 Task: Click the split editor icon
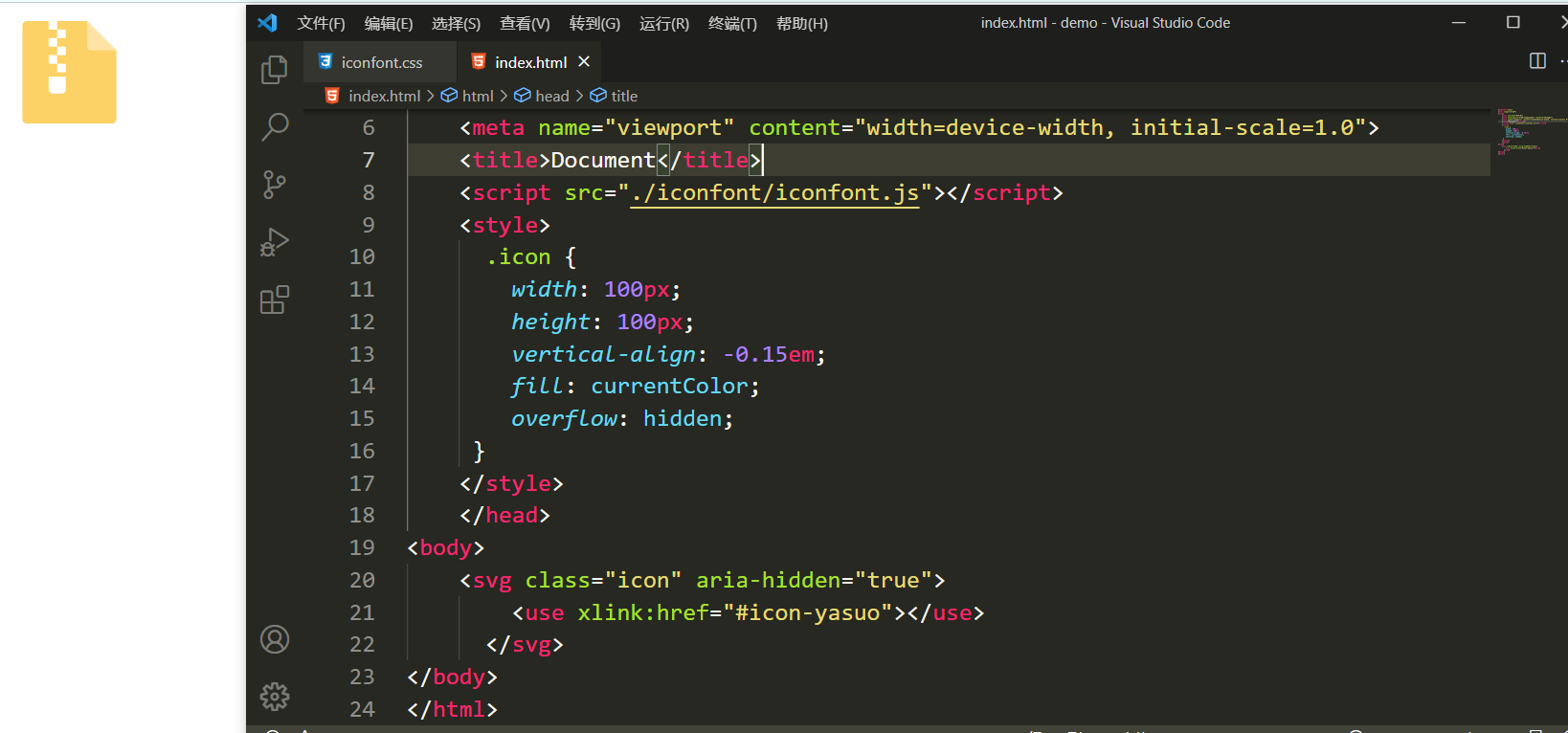coord(1537,61)
